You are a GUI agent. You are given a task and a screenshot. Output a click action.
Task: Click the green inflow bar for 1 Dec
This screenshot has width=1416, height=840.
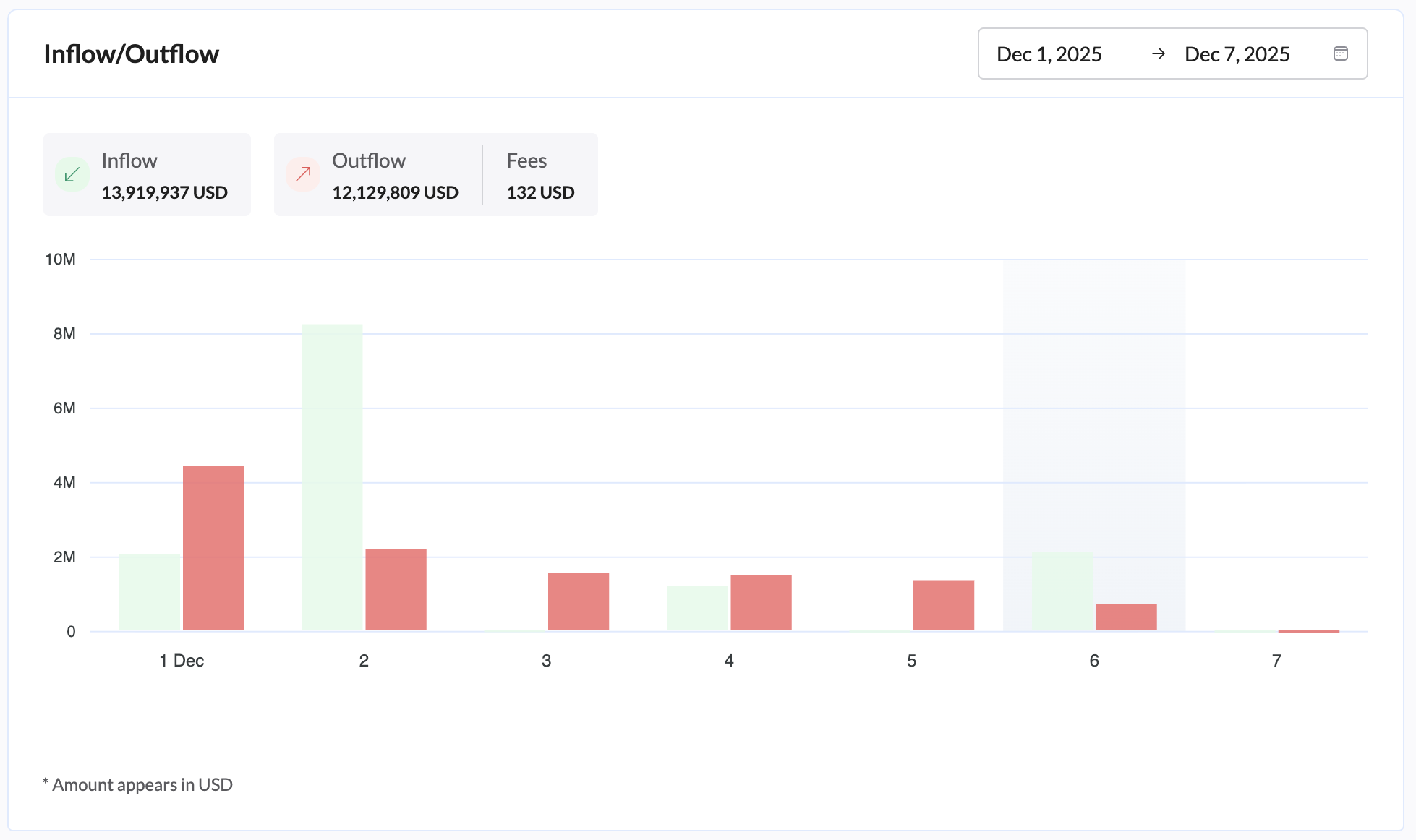149,592
